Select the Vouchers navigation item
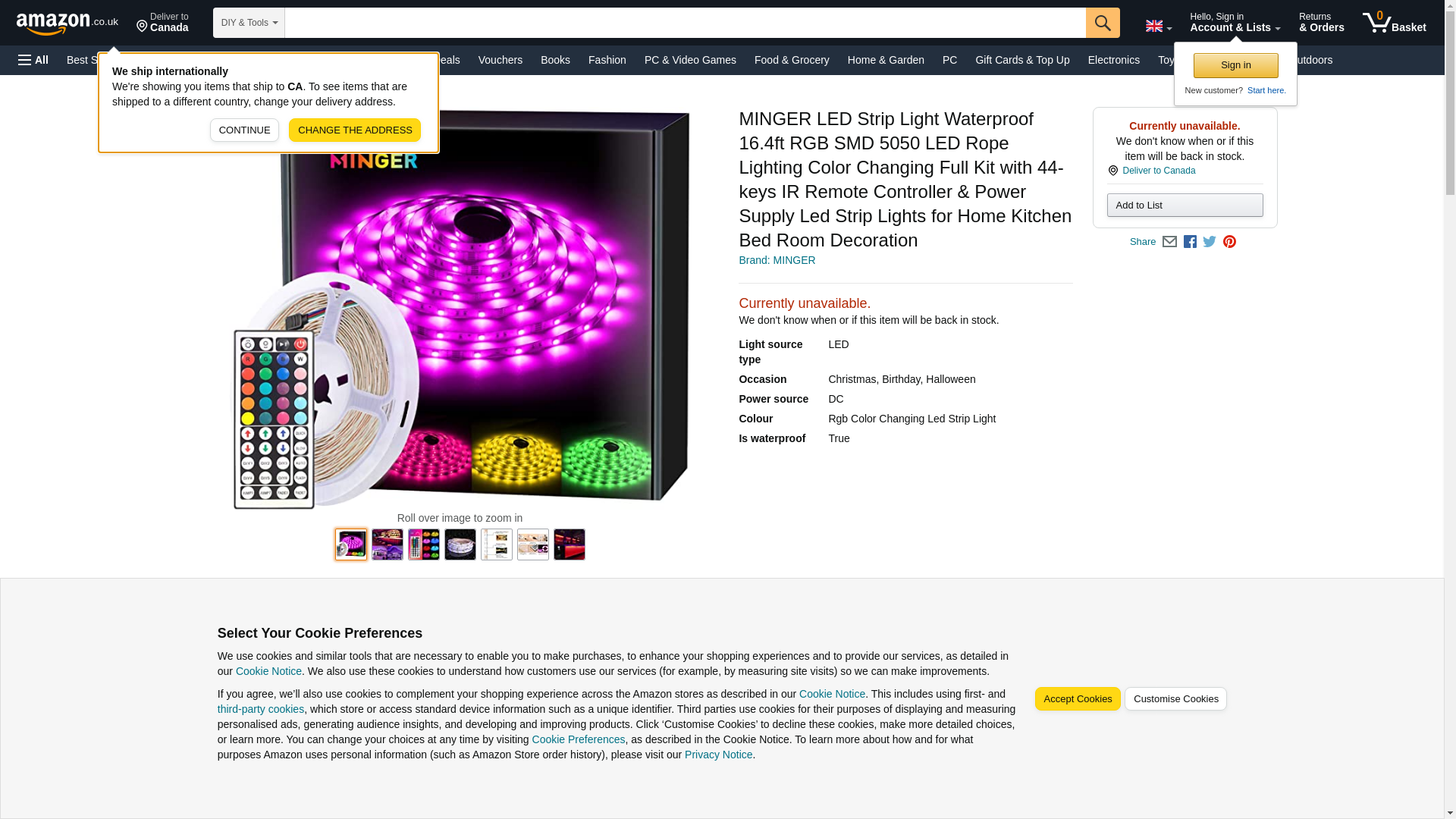This screenshot has width=1456, height=819. click(x=500, y=60)
